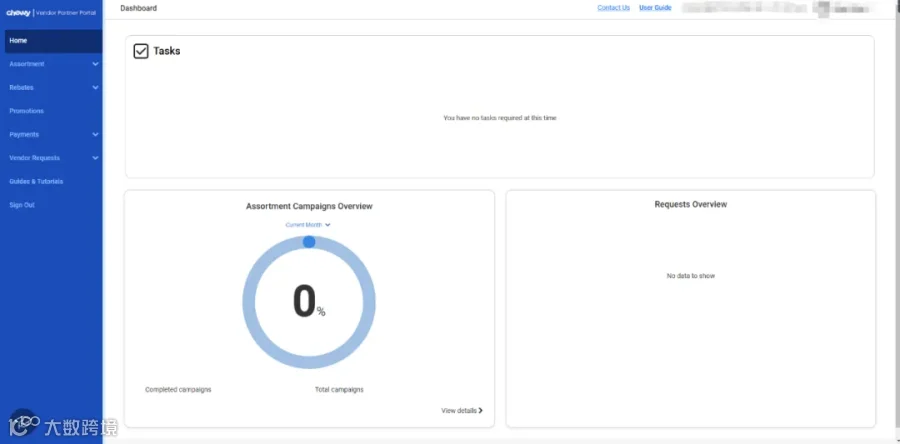Click the blue dot on the campaigns ring
Viewport: 900px width, 444px height.
309,242
